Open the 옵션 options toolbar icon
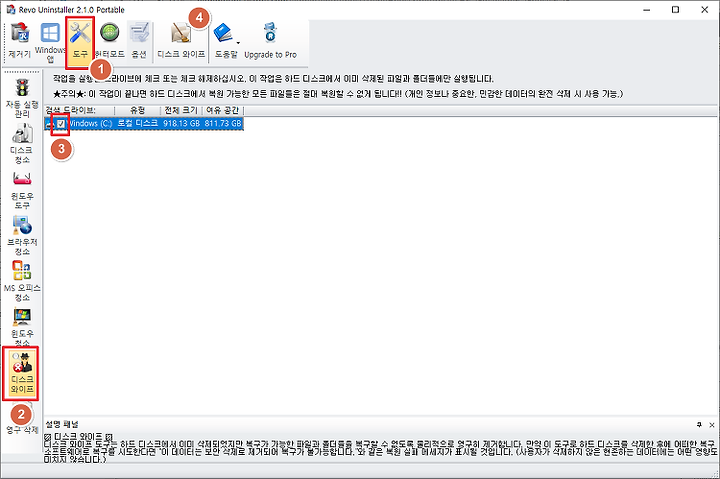The image size is (720, 479). pyautogui.click(x=139, y=40)
